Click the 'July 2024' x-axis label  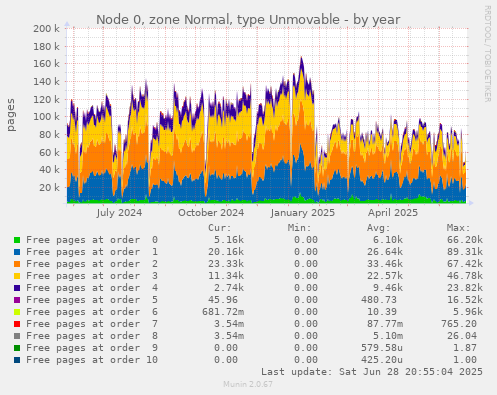119,213
